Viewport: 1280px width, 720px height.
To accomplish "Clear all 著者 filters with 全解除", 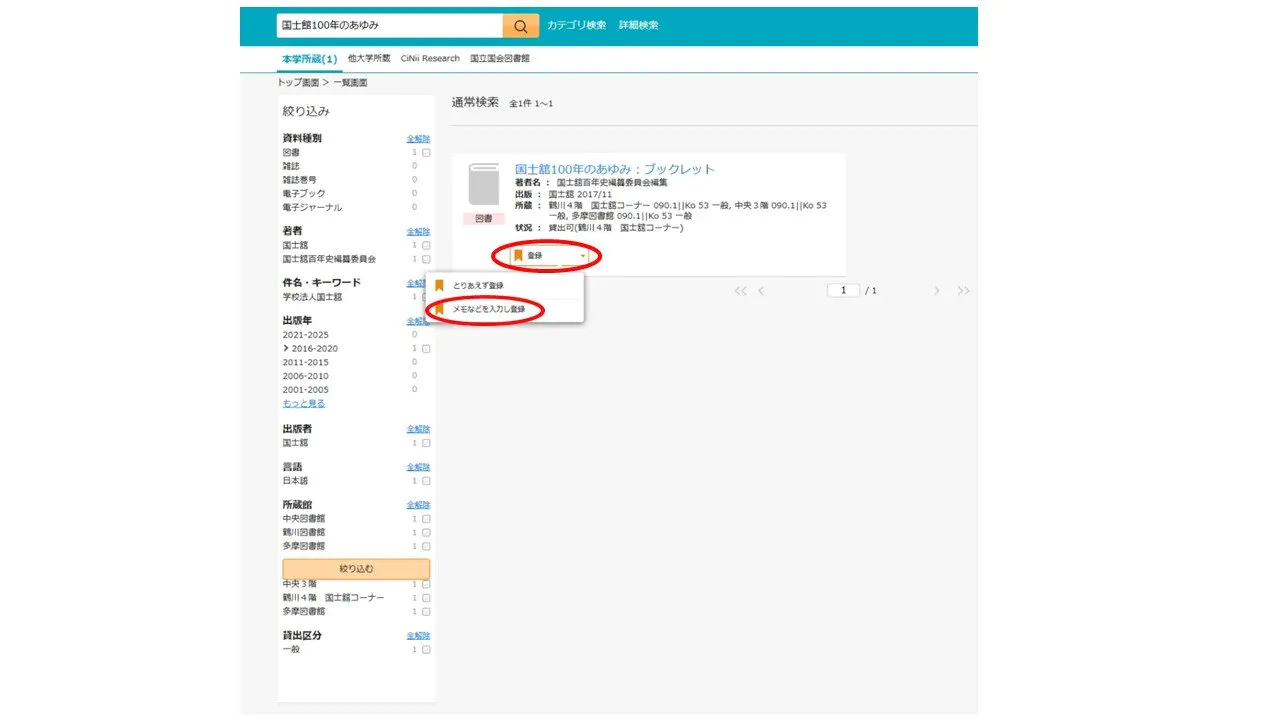I will 418,231.
